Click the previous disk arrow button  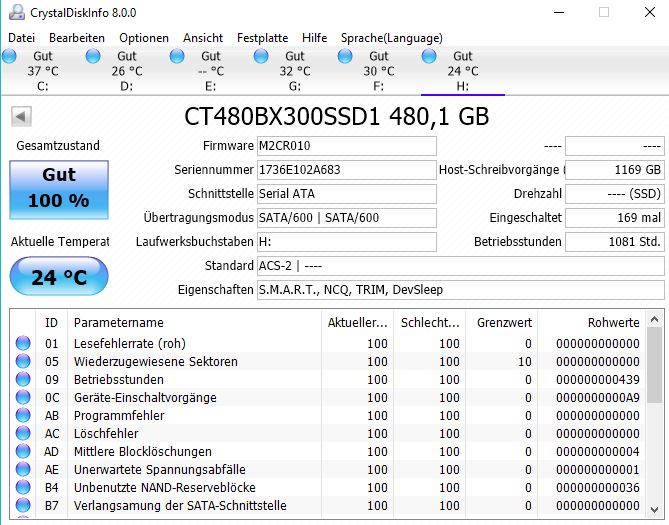[21, 116]
